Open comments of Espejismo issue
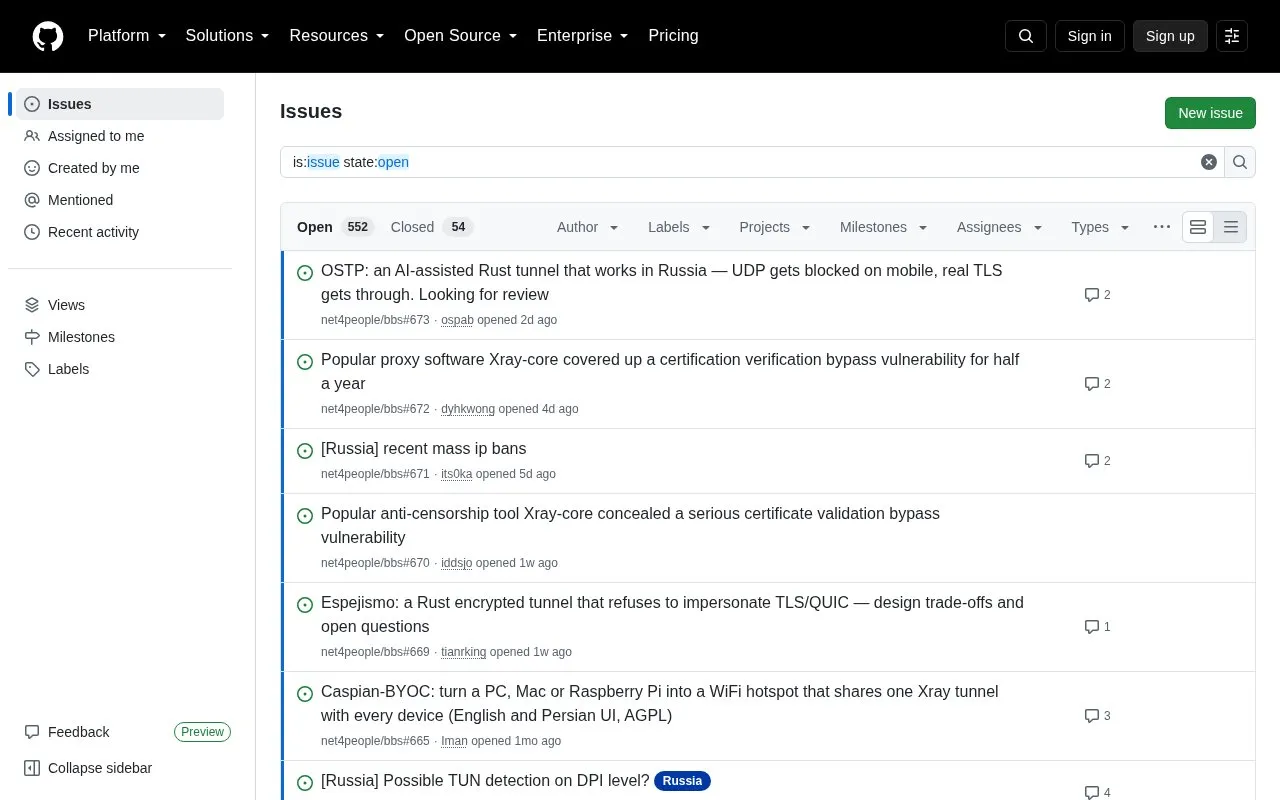 (x=1098, y=627)
